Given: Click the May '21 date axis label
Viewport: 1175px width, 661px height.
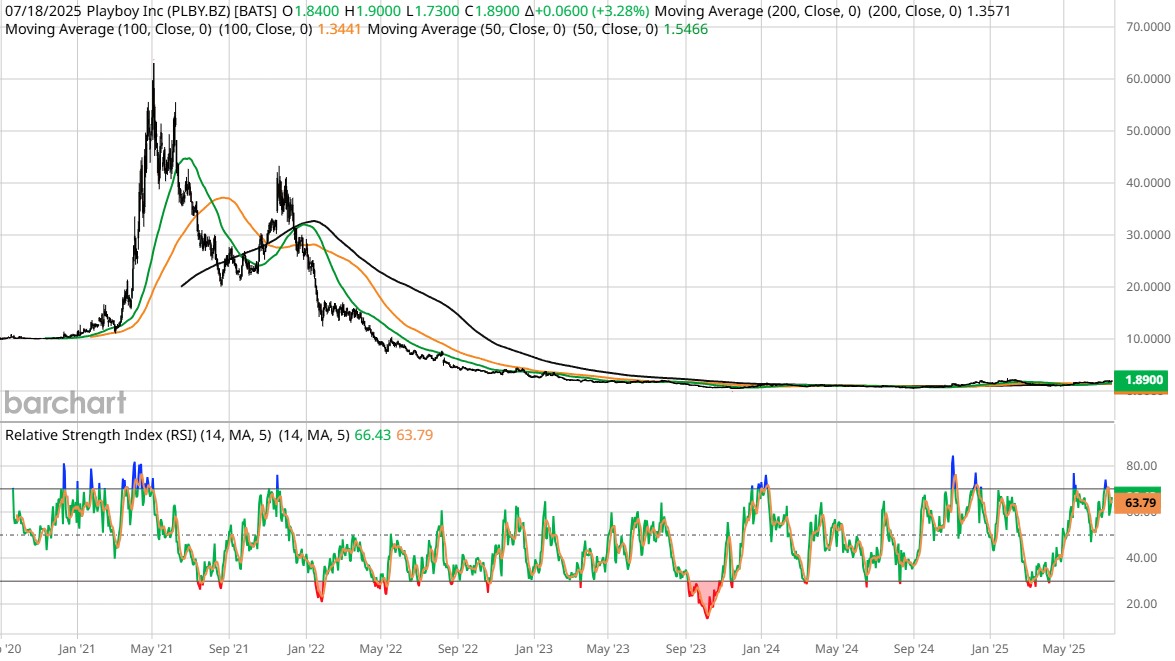Looking at the screenshot, I should (151, 649).
